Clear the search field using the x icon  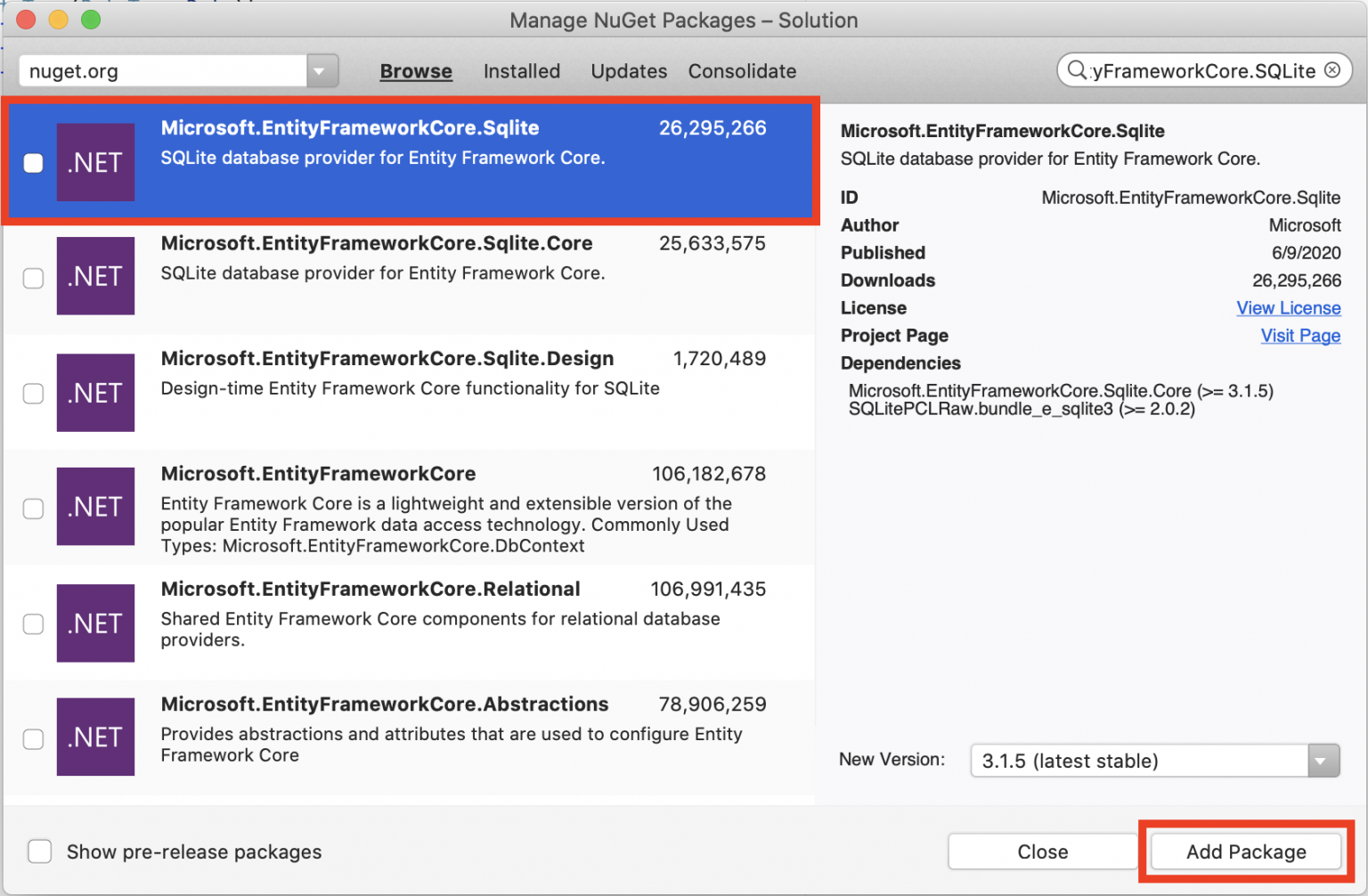(x=1333, y=70)
